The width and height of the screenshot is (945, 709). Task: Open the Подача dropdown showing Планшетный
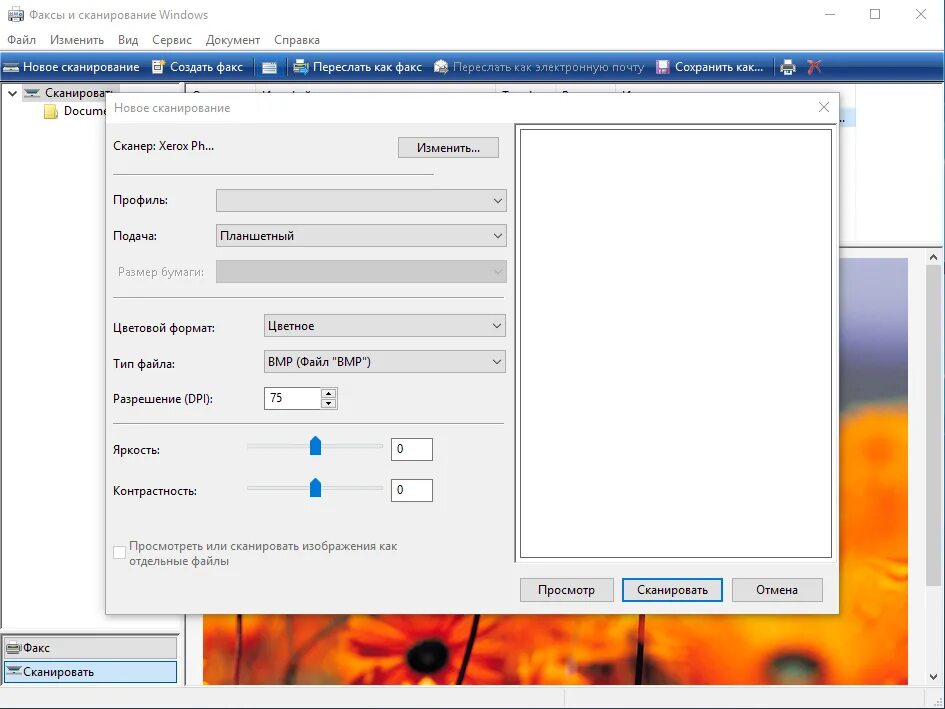pyautogui.click(x=361, y=236)
